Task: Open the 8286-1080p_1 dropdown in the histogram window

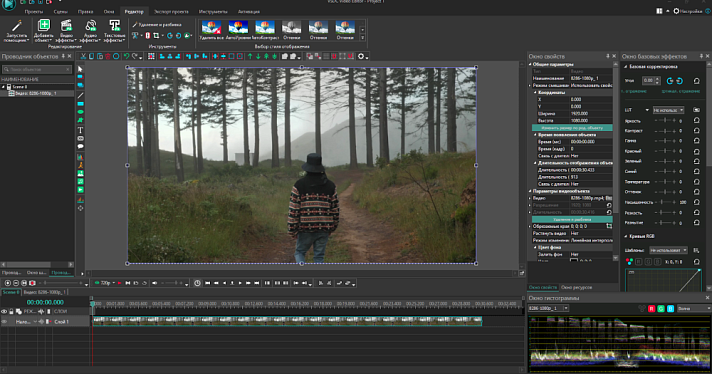Action: [548, 308]
